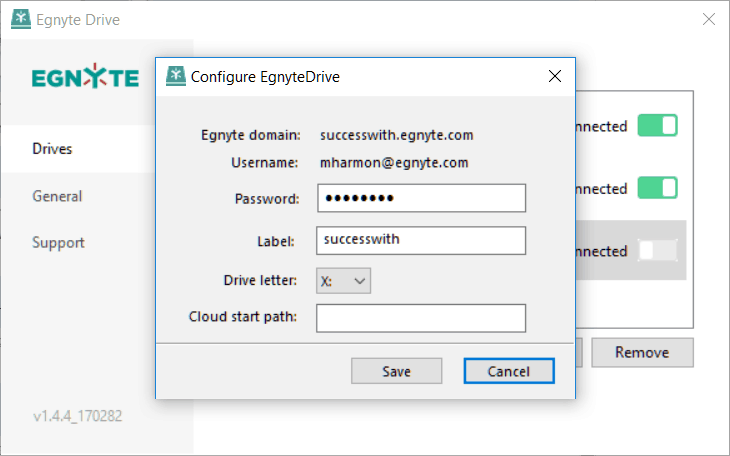The height and width of the screenshot is (456, 730).
Task: Enable the third drive's disconnected switch
Action: click(x=657, y=250)
